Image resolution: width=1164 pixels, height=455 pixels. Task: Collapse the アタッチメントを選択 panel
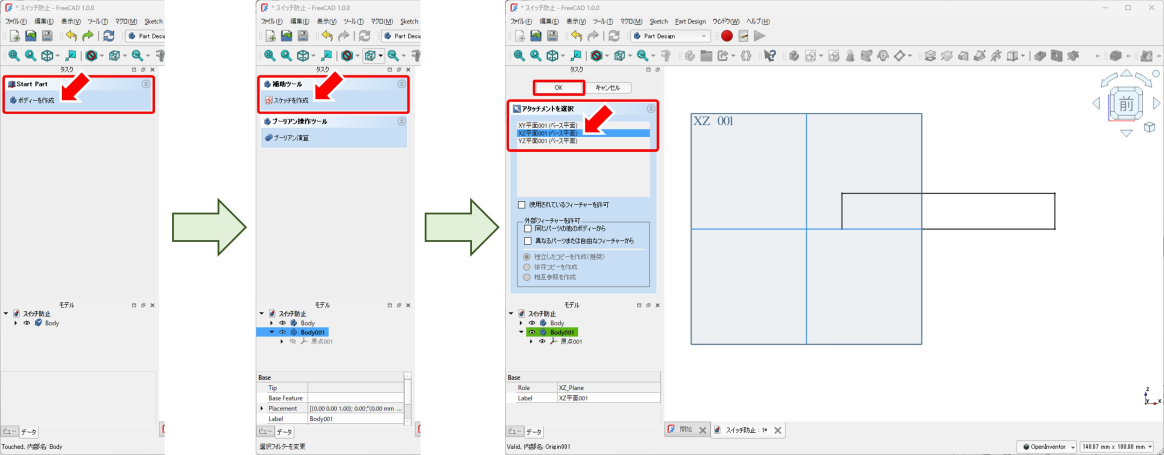(x=650, y=108)
